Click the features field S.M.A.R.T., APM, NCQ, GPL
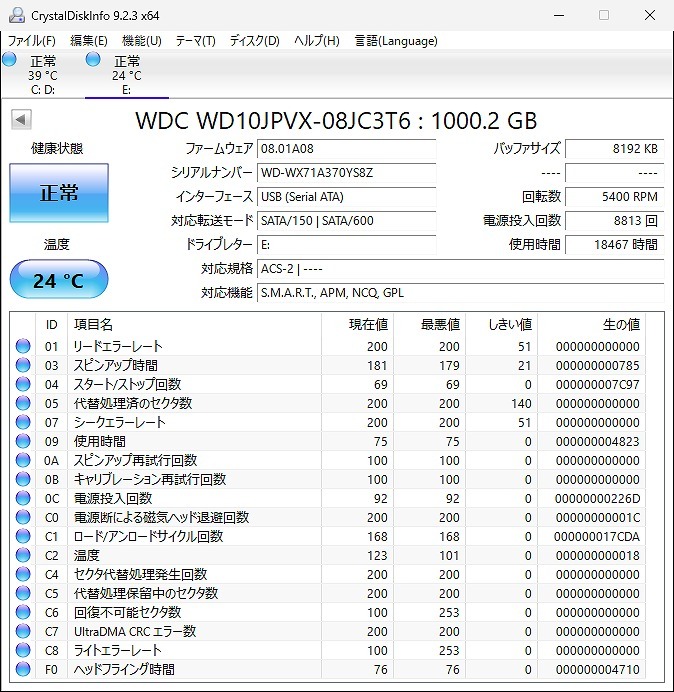 (x=461, y=293)
